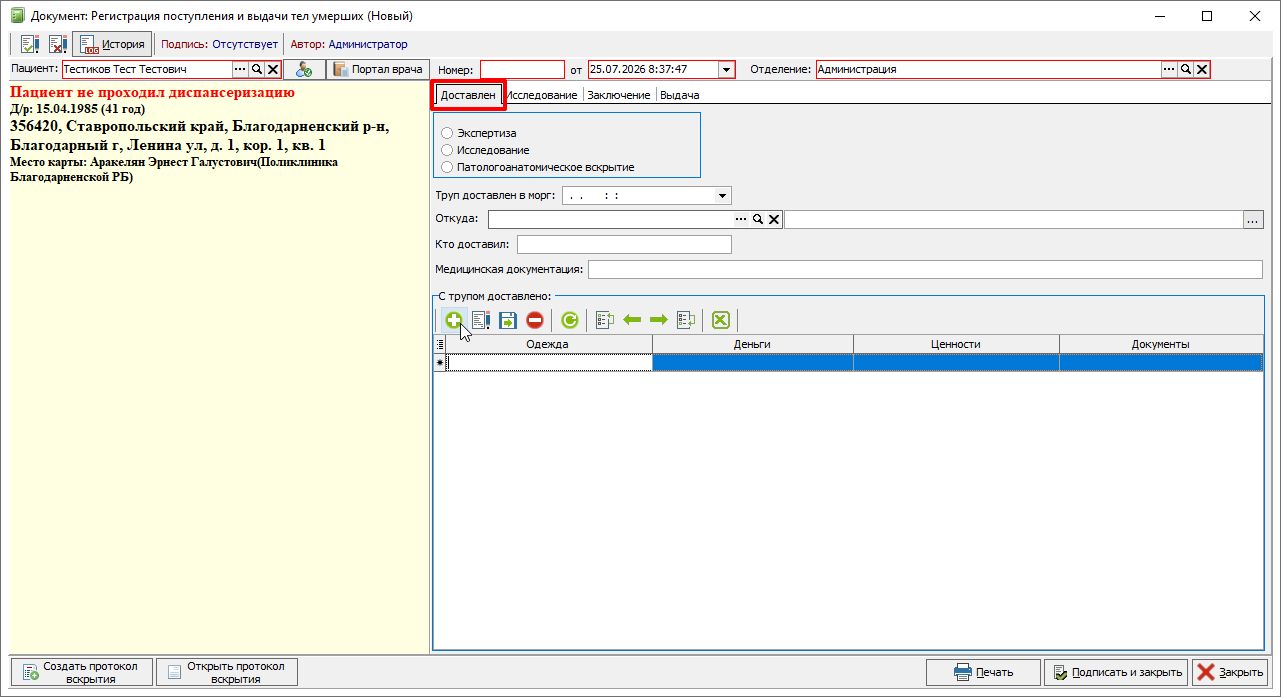The image size is (1281, 697).
Task: Click the list icon after the right arrow
Action: (x=686, y=320)
